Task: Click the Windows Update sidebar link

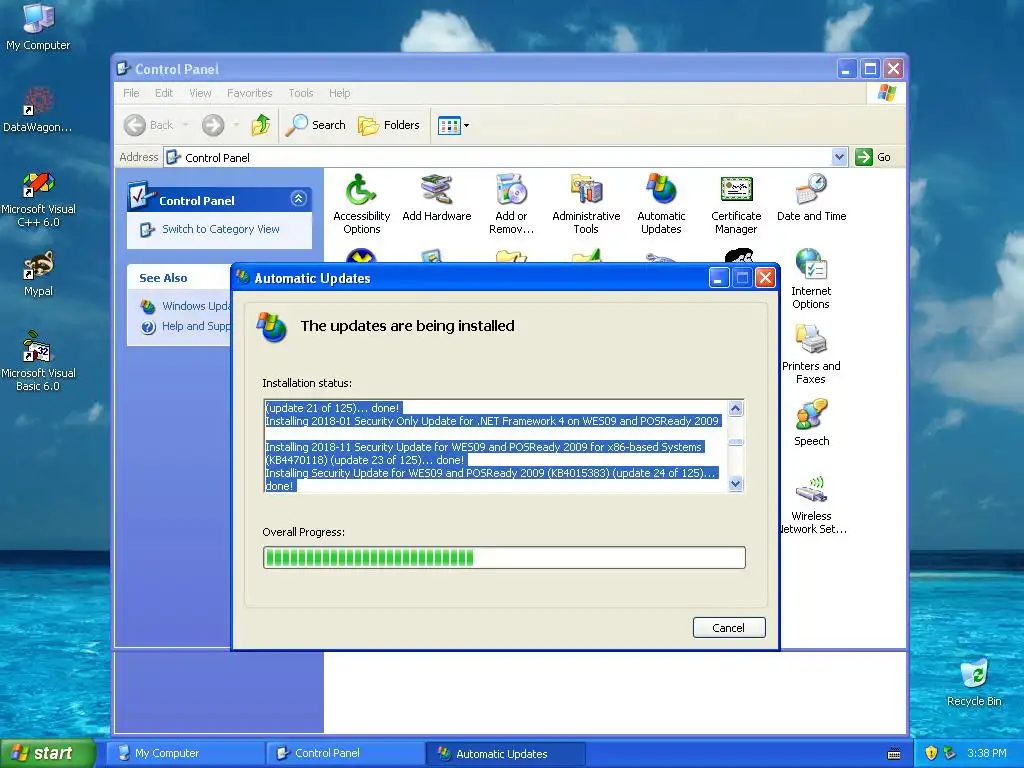Action: (x=196, y=306)
